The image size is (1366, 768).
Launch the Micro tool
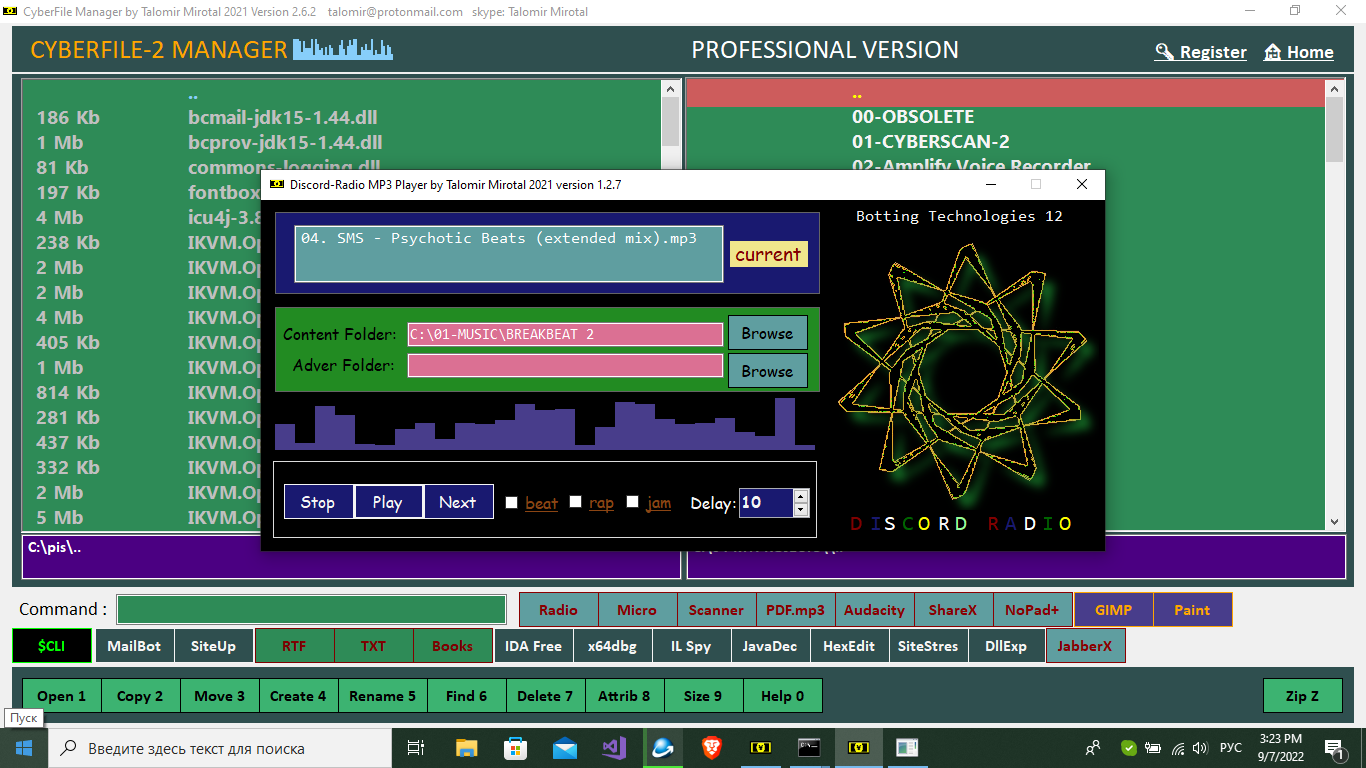pyautogui.click(x=637, y=610)
